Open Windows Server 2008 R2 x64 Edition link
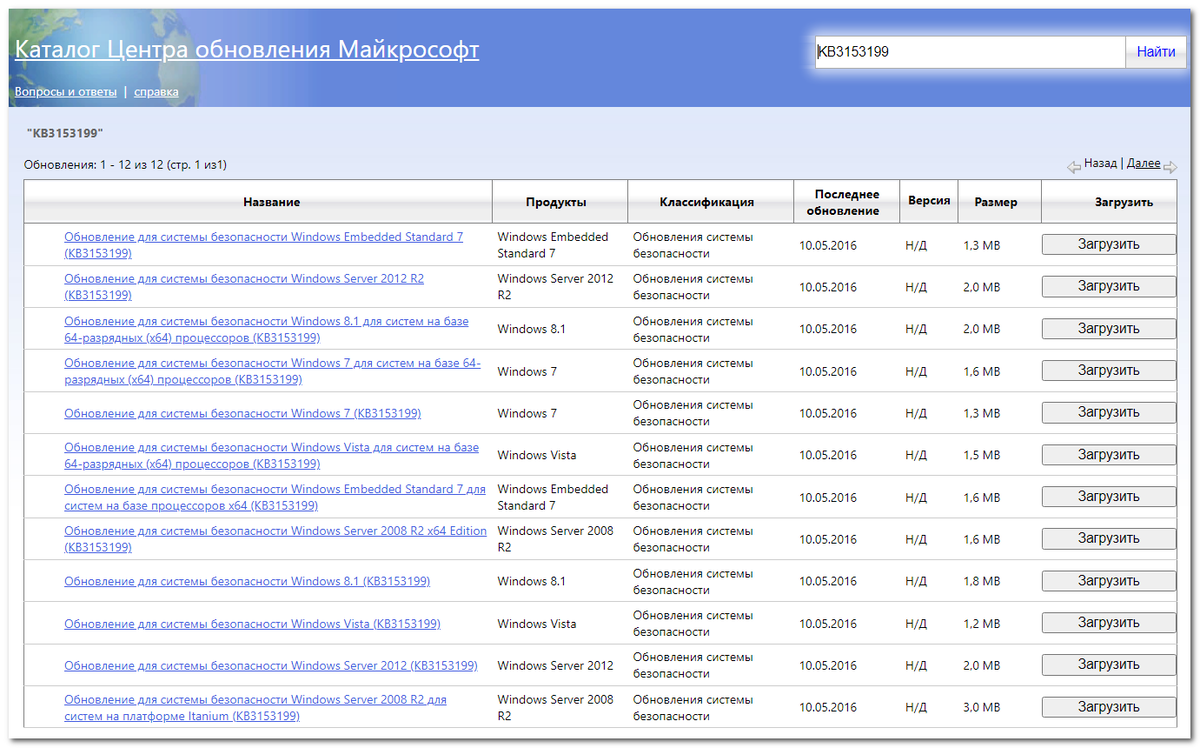Viewport: 1200px width, 748px height. click(x=275, y=539)
